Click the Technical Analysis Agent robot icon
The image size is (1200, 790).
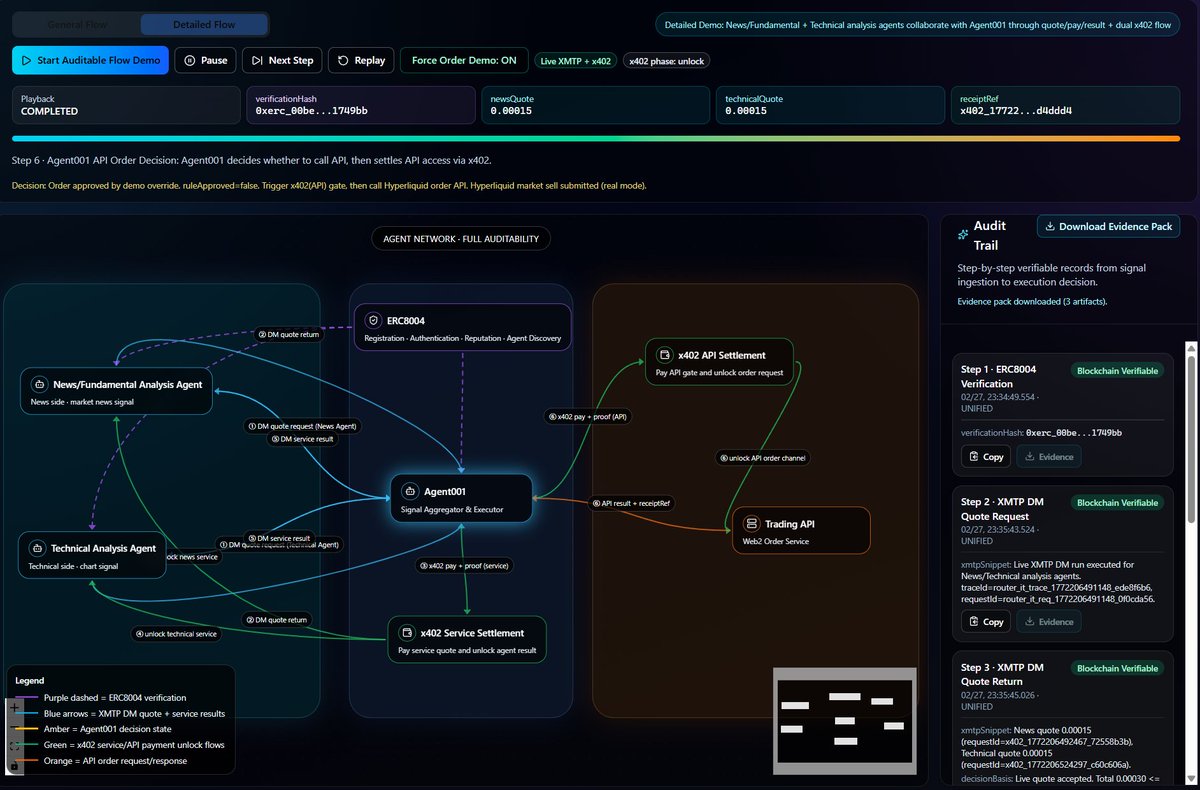[x=37, y=548]
